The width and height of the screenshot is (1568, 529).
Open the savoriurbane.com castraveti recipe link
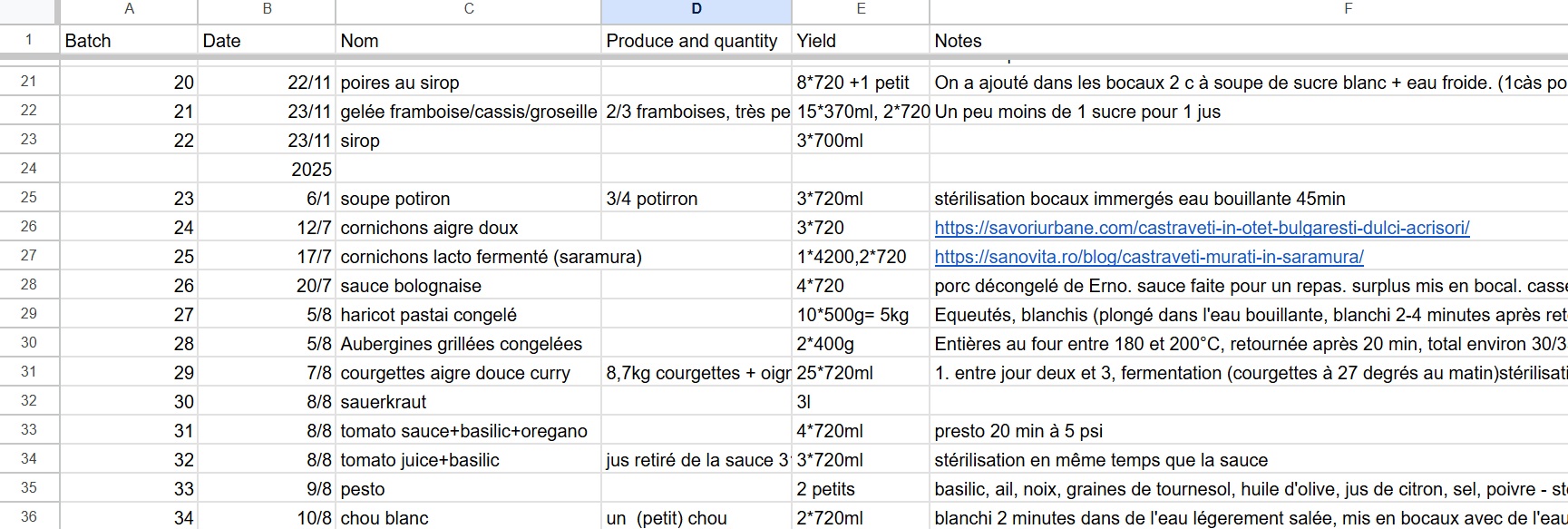point(1202,228)
